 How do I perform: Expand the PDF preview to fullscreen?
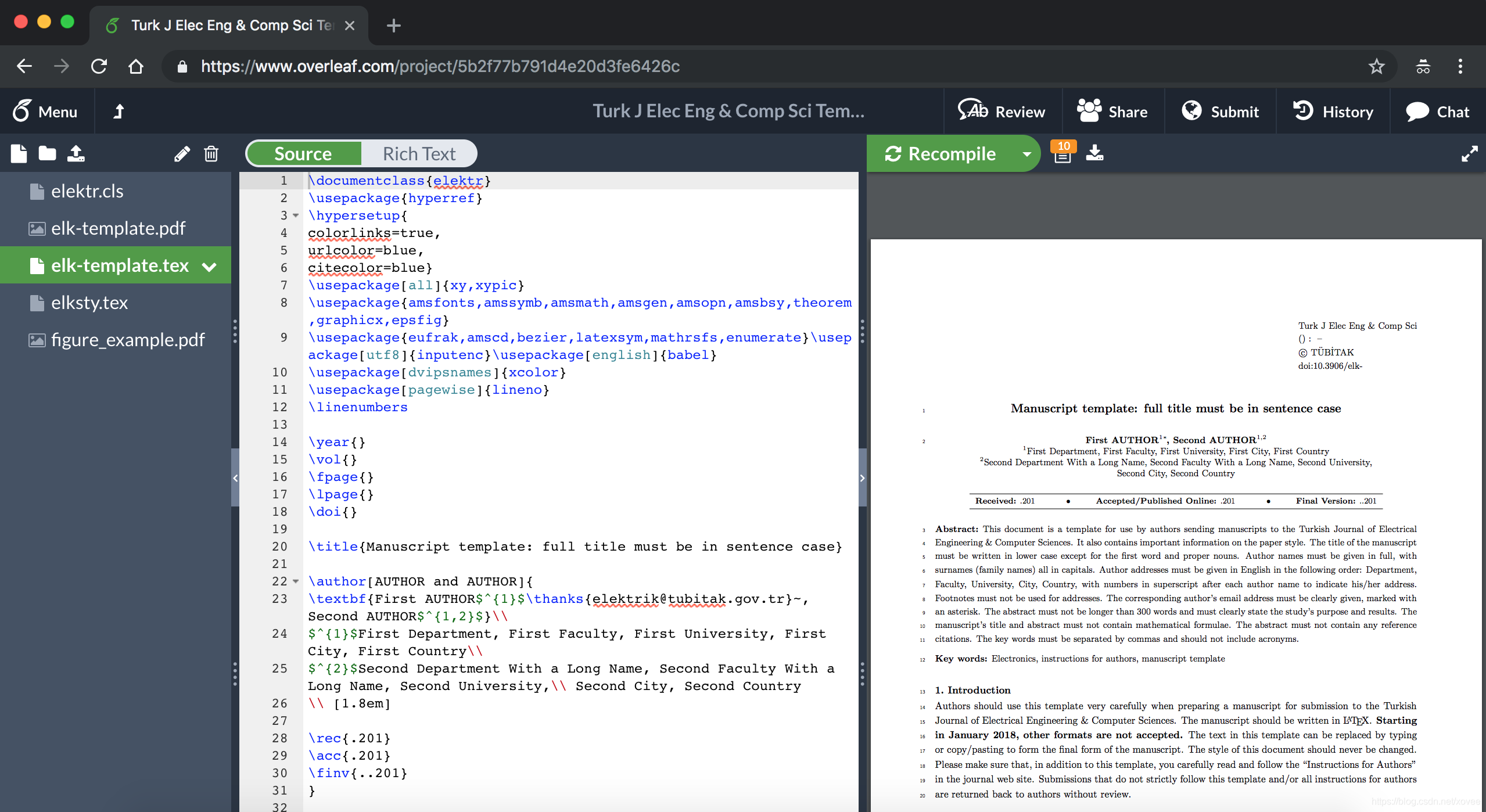coord(1470,153)
